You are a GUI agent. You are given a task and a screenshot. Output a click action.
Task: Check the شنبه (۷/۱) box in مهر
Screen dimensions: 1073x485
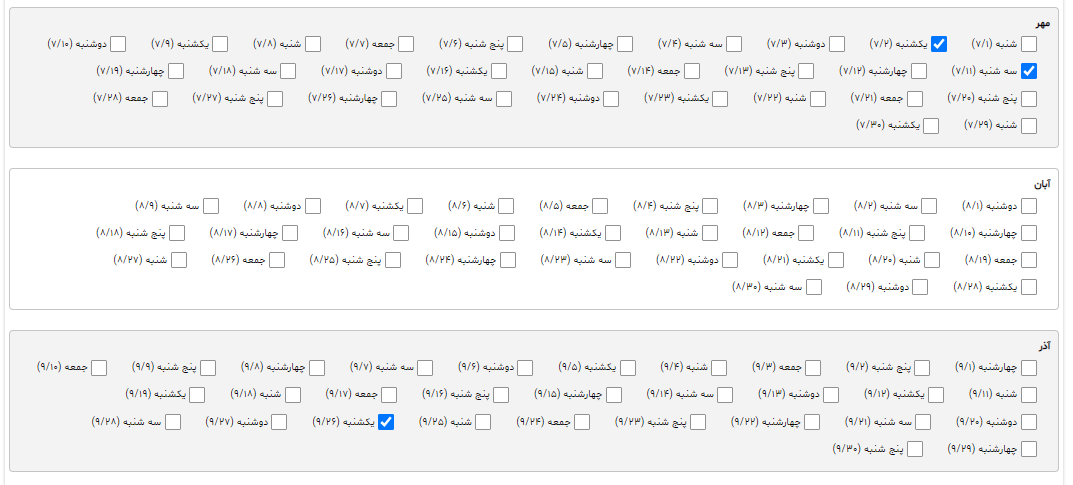pyautogui.click(x=1029, y=44)
